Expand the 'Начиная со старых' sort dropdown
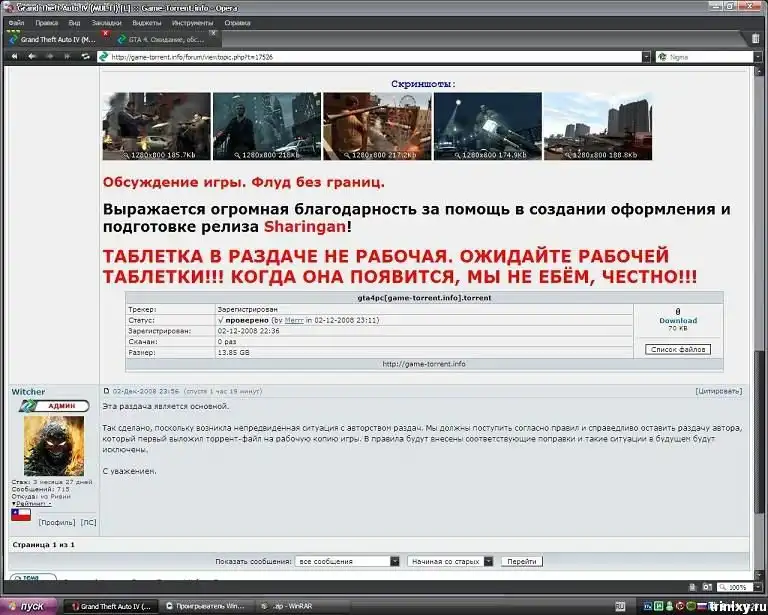 click(x=487, y=562)
